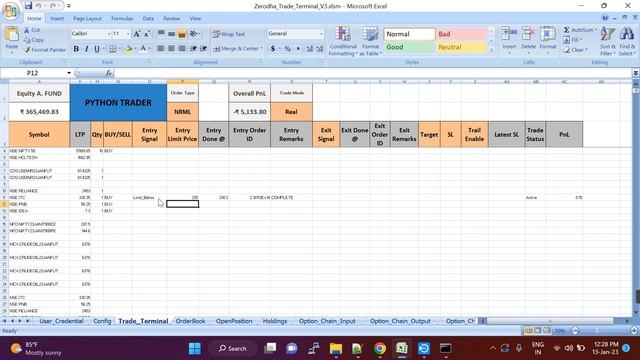Viewport: 640px width, 360px height.
Task: Toggle Middle Align vertical alignment
Action: click(171, 34)
